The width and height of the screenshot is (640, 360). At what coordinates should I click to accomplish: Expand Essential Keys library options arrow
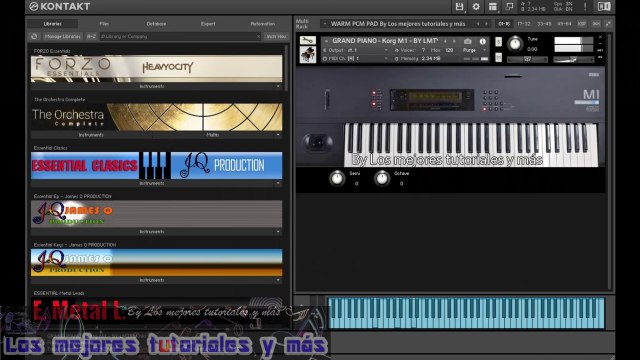[x=278, y=280]
